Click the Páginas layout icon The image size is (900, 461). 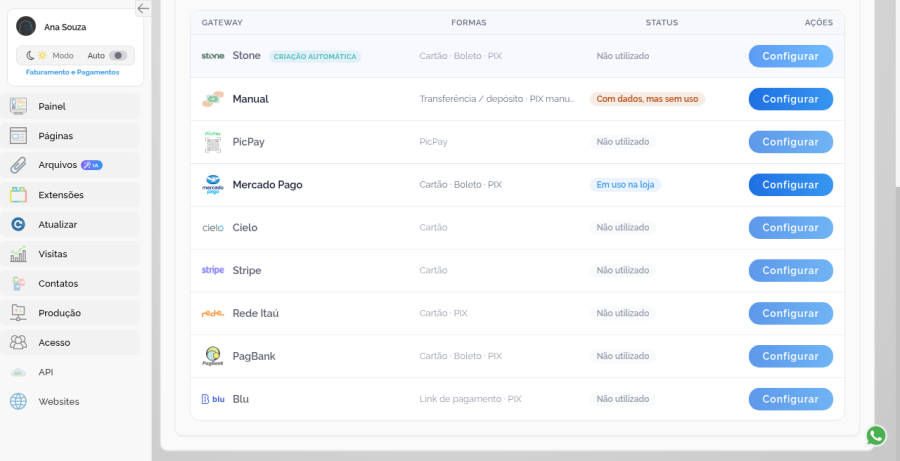pyautogui.click(x=18, y=136)
